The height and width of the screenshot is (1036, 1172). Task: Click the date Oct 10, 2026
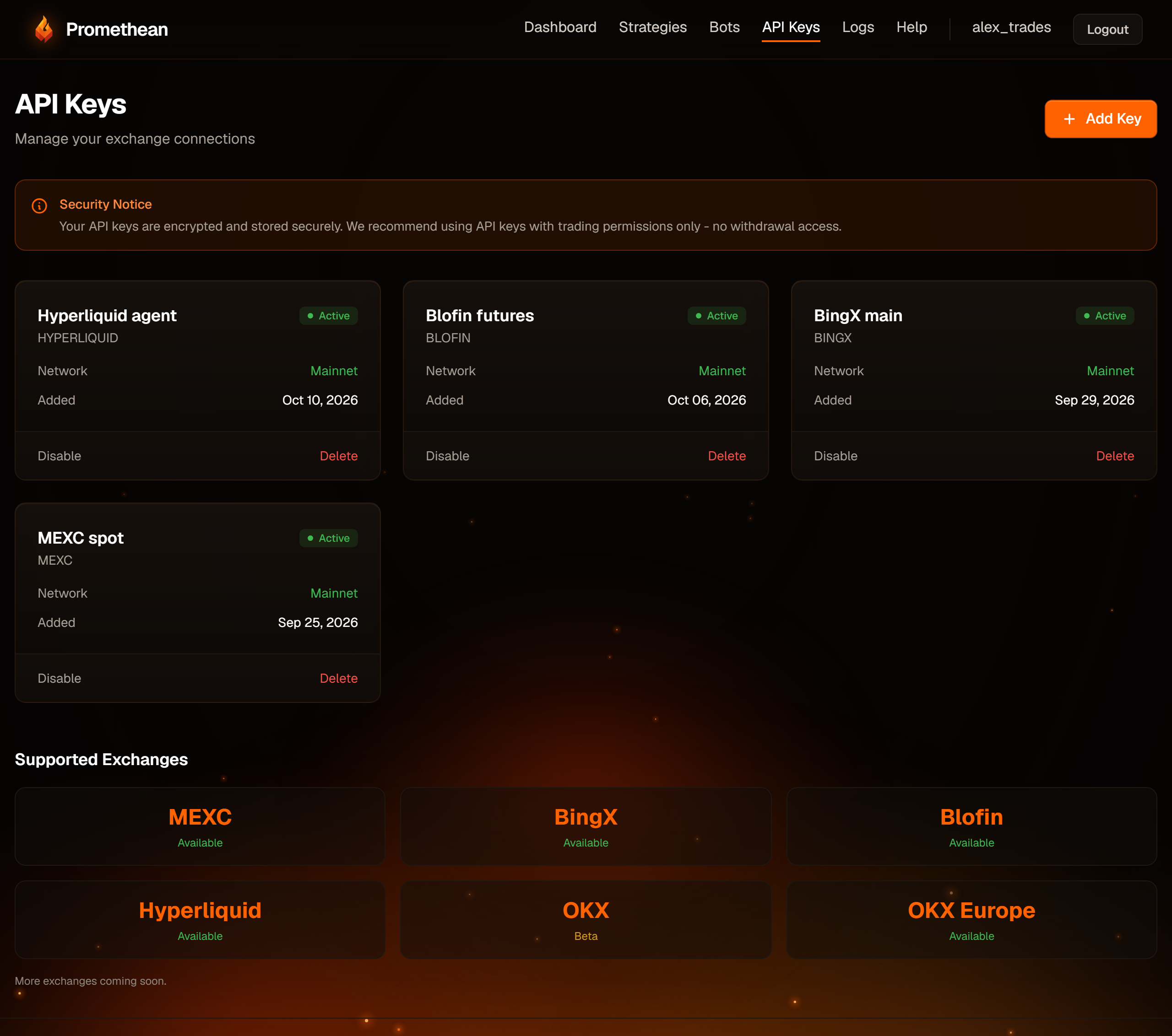click(x=320, y=400)
